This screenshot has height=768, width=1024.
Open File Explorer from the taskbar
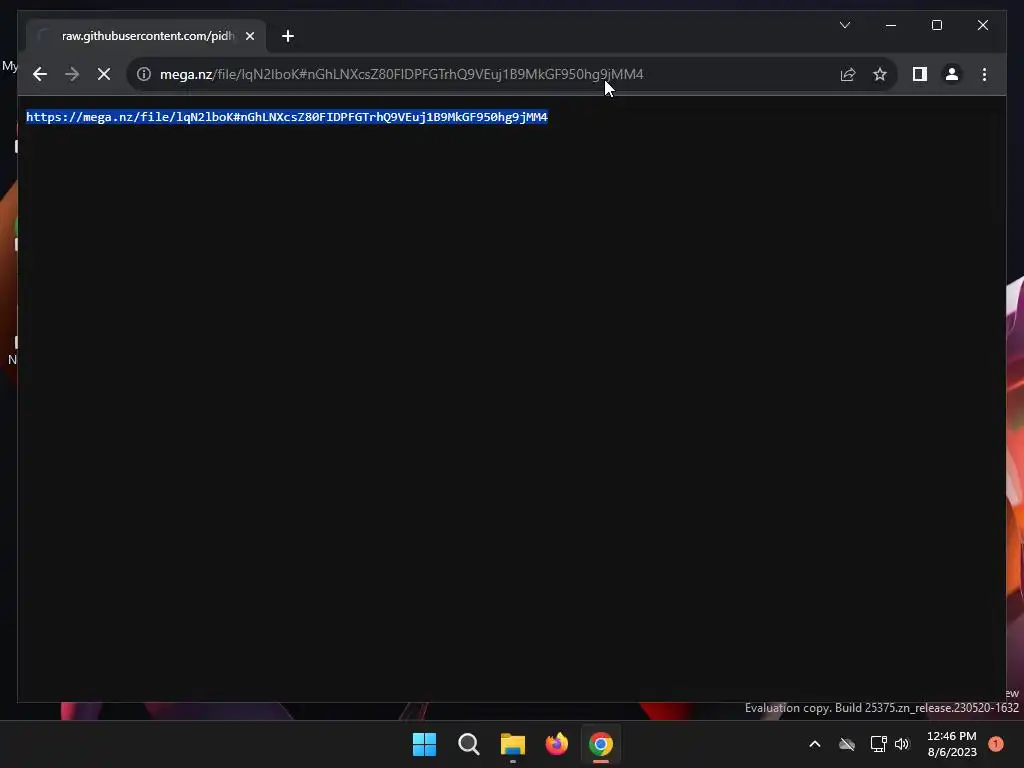coord(513,744)
